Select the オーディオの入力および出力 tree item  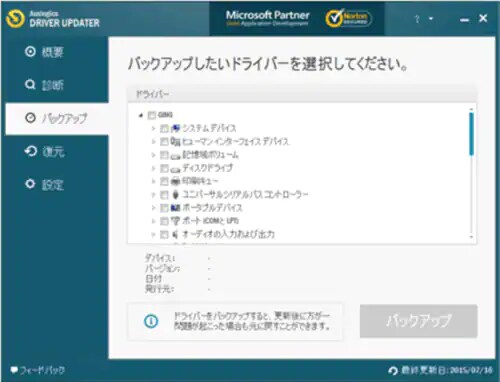click(228, 234)
